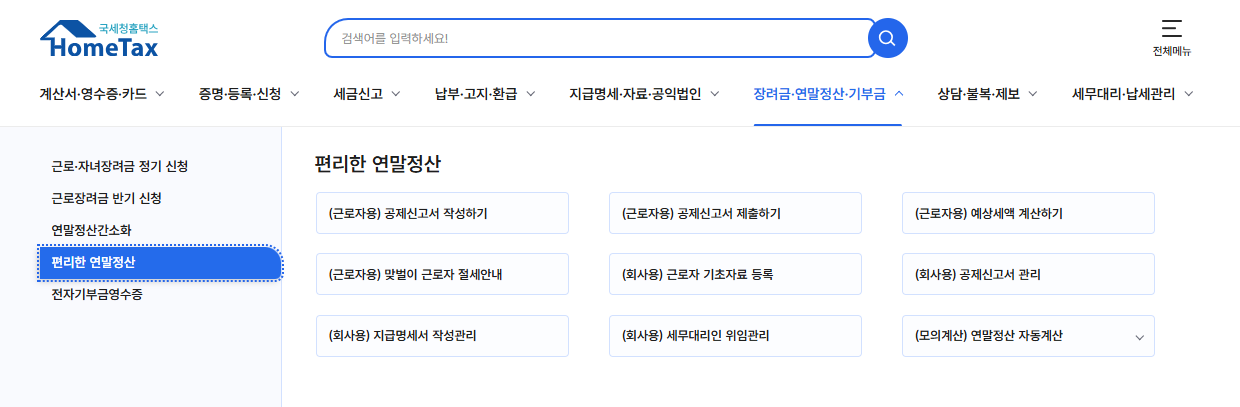Click up chevron next to 장려금·연말정산·기부금

(x=899, y=94)
